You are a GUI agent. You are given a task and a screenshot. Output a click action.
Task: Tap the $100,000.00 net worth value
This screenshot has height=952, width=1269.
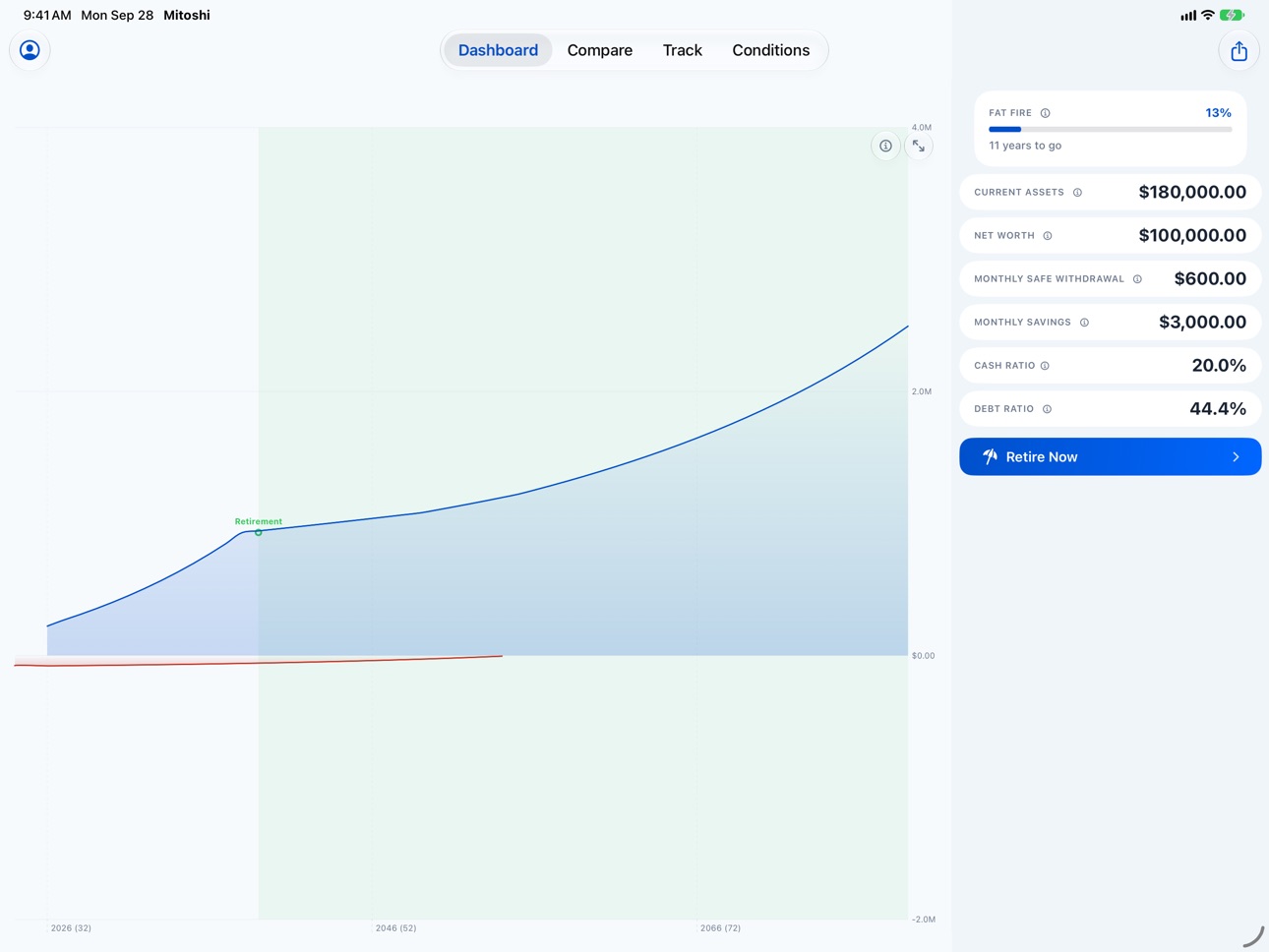[x=1192, y=235]
